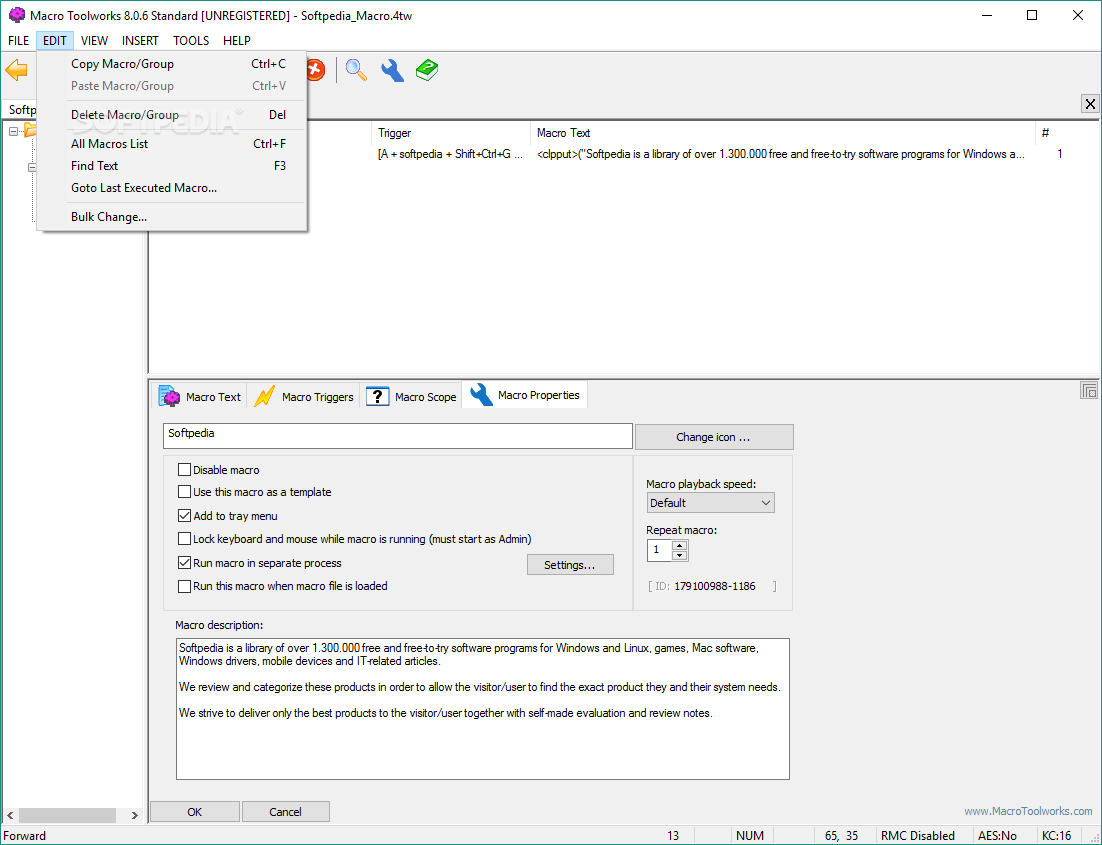The width and height of the screenshot is (1102, 845).
Task: Click the AES:No status bar entry
Action: [x=997, y=835]
